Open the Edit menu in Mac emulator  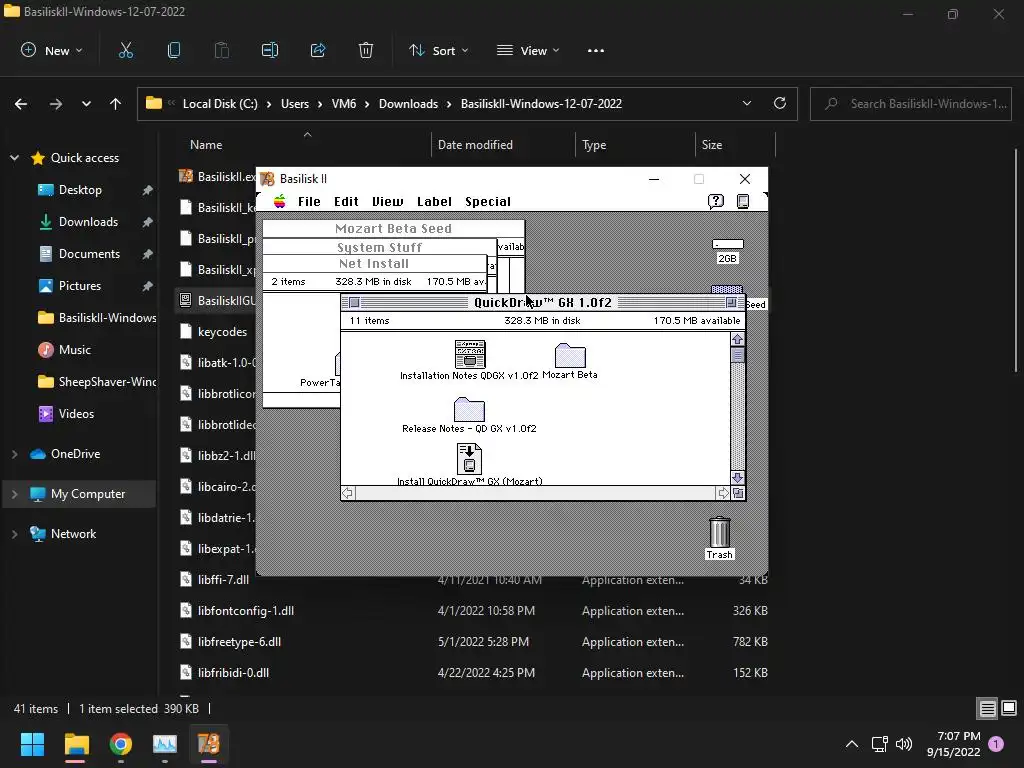coord(346,202)
